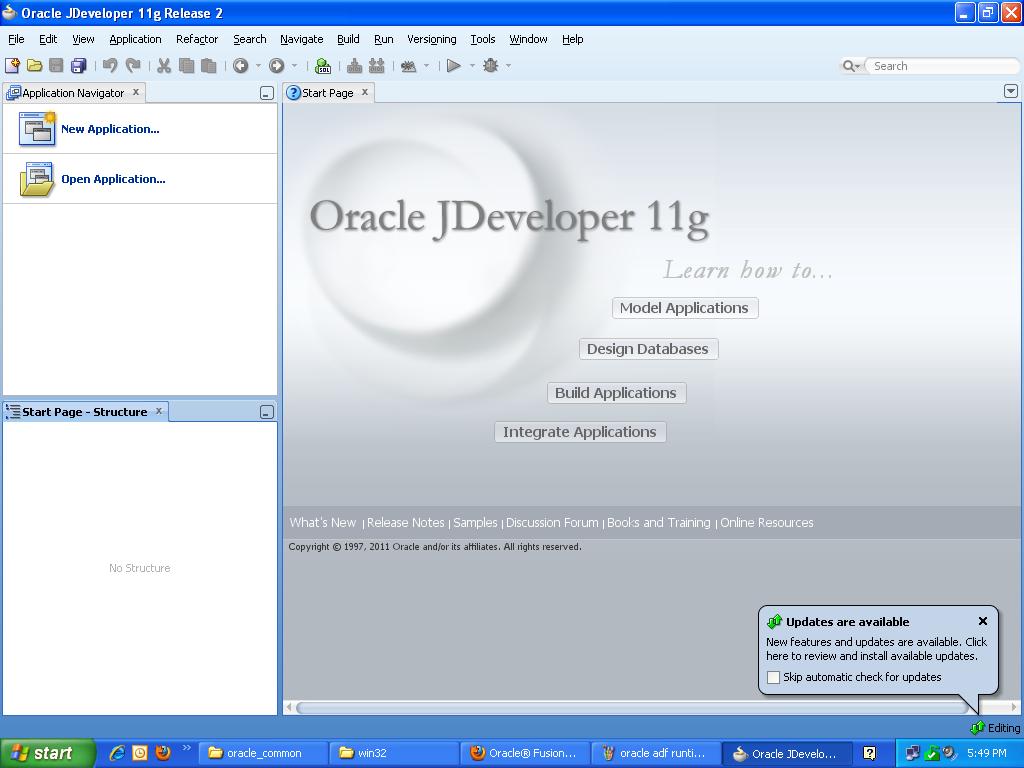The image size is (1024, 768).
Task: Open the Debug dropdown arrow
Action: (x=508, y=65)
